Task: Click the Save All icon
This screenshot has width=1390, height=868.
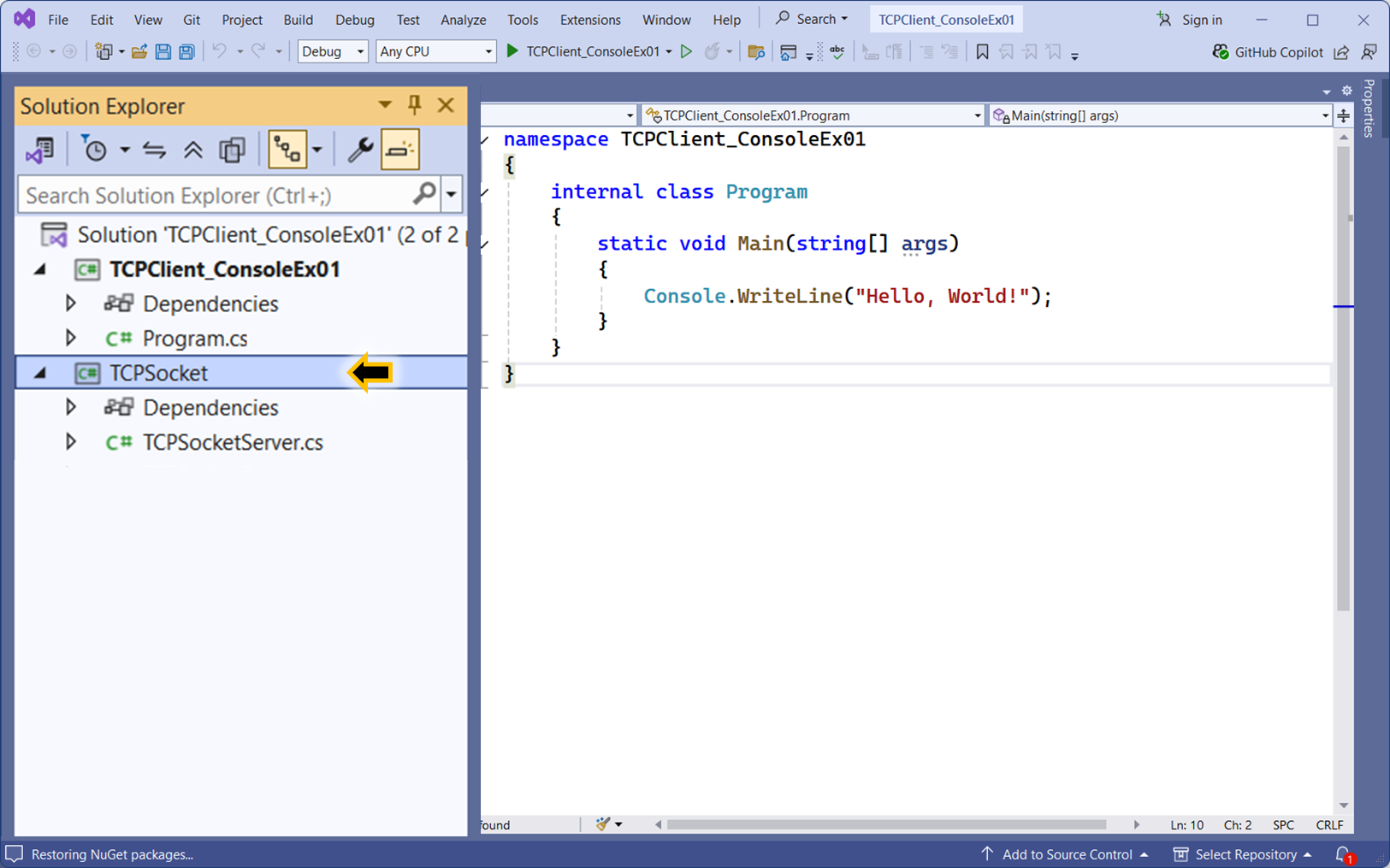Action: [x=186, y=52]
